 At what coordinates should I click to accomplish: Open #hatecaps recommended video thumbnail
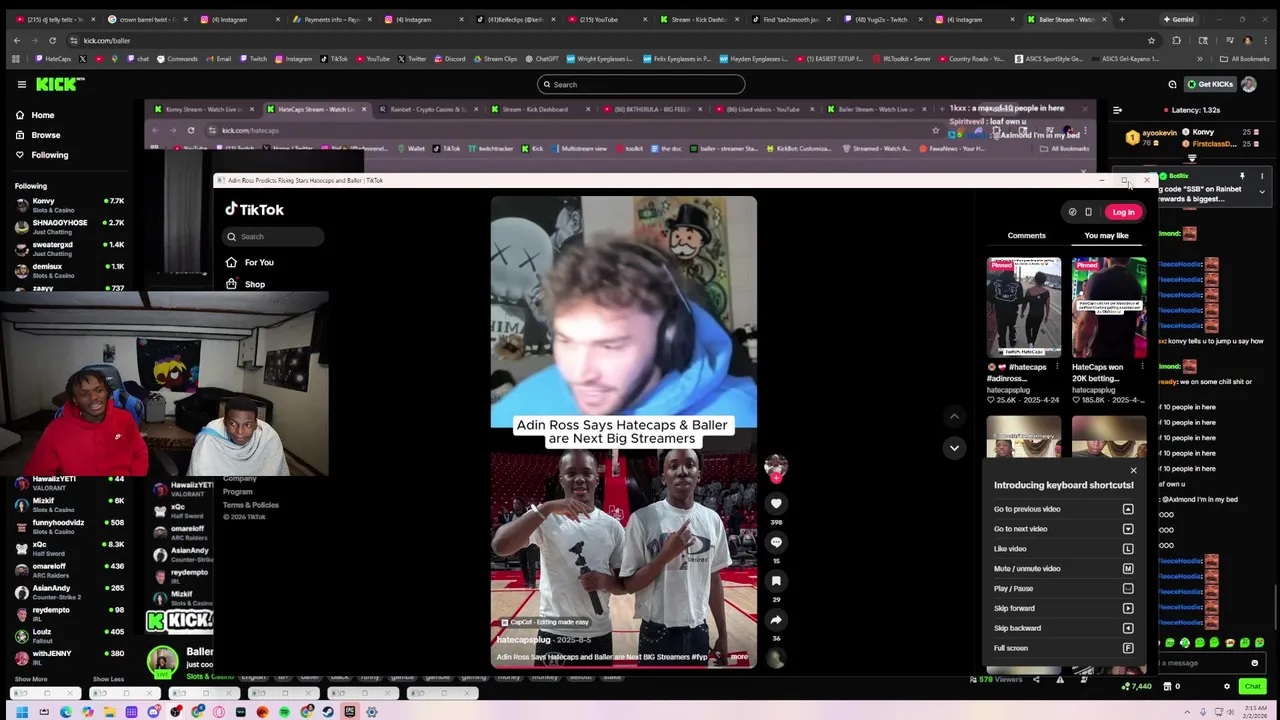coord(1024,308)
